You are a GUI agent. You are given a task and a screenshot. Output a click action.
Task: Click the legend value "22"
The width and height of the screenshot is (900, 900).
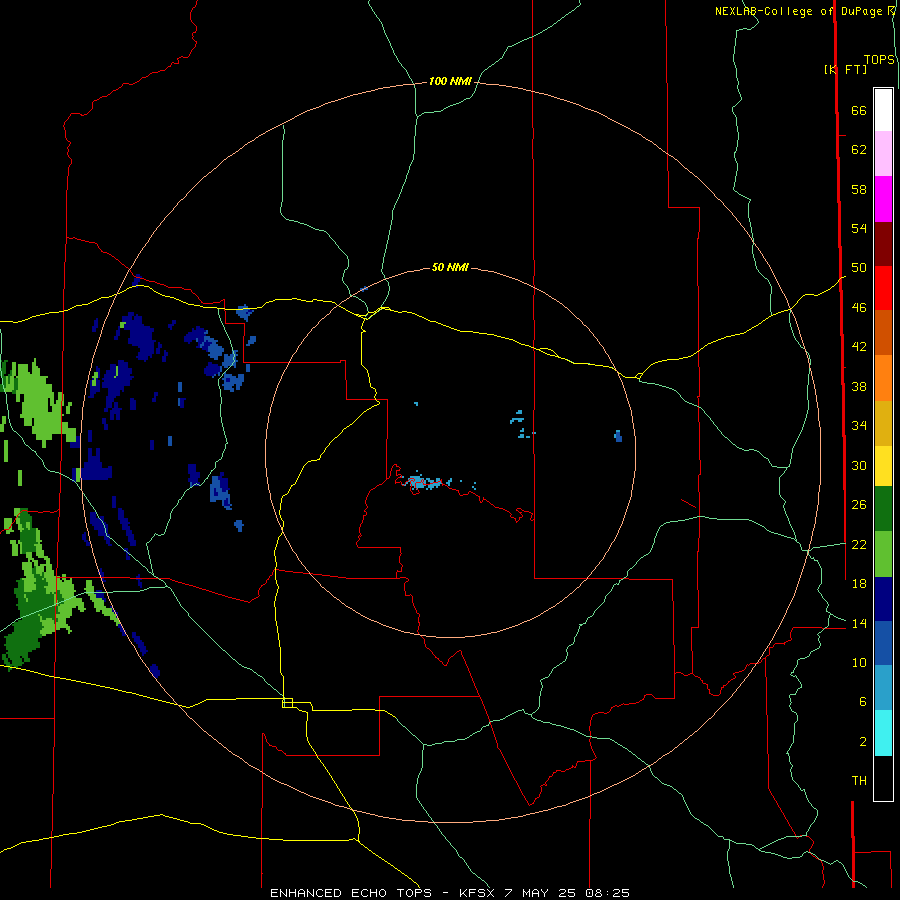pos(859,544)
